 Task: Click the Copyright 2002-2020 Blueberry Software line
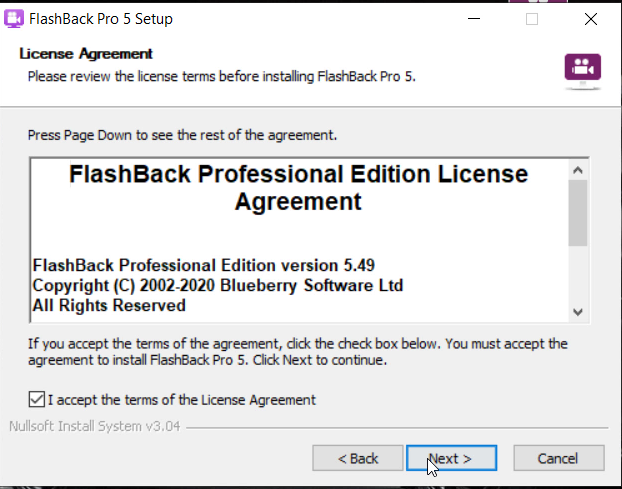pyautogui.click(x=218, y=286)
